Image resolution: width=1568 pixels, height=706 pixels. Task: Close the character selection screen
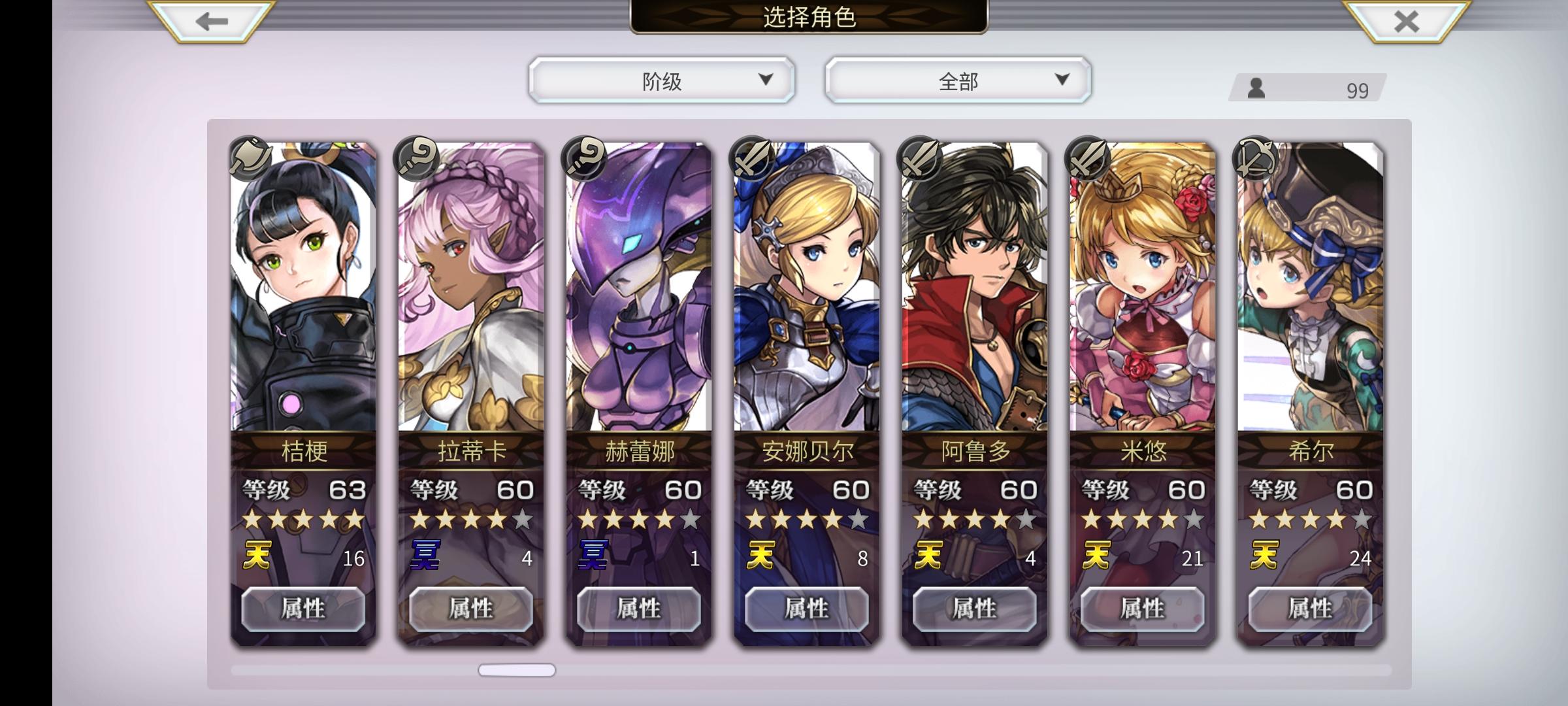1406,20
